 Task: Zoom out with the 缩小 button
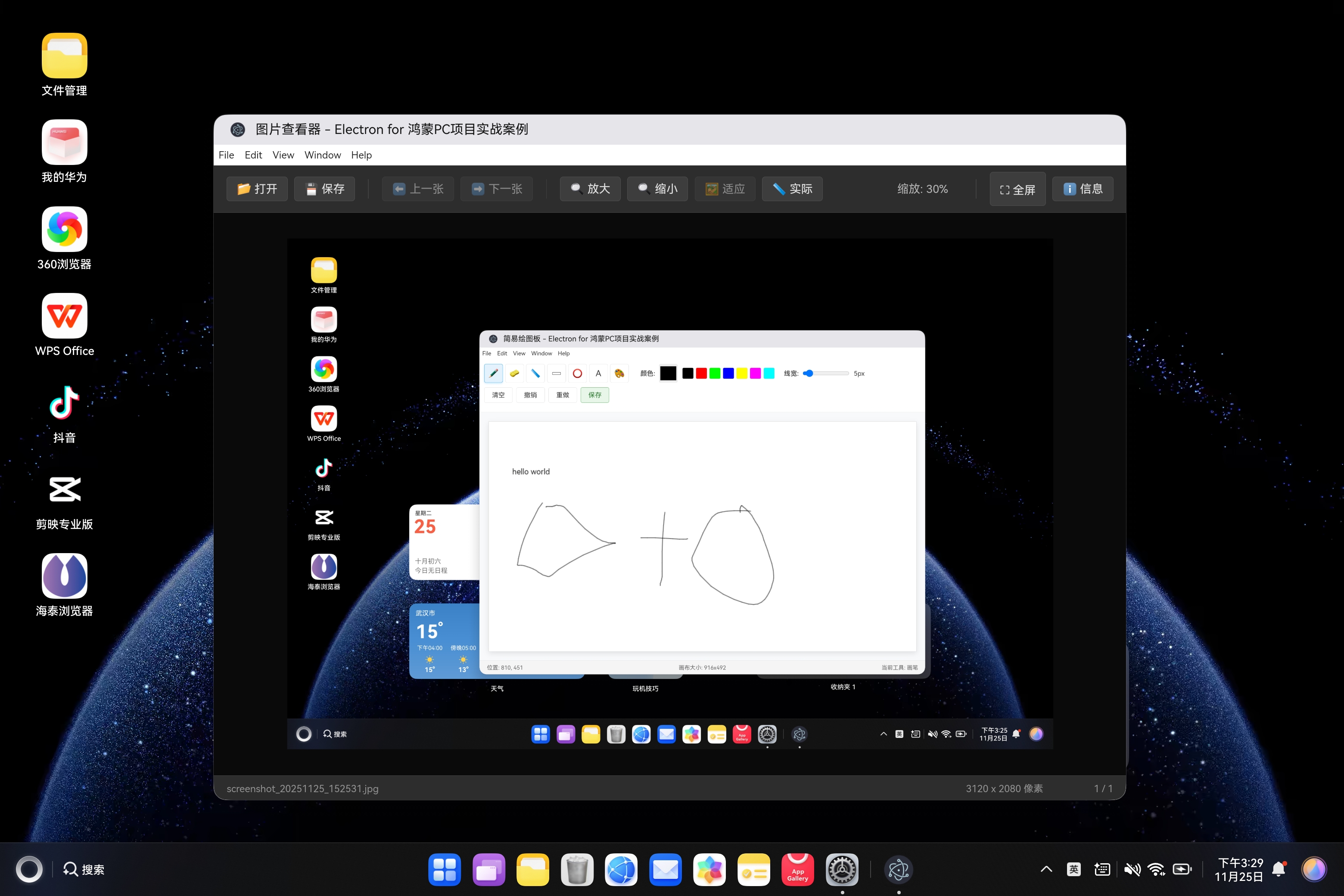tap(658, 189)
